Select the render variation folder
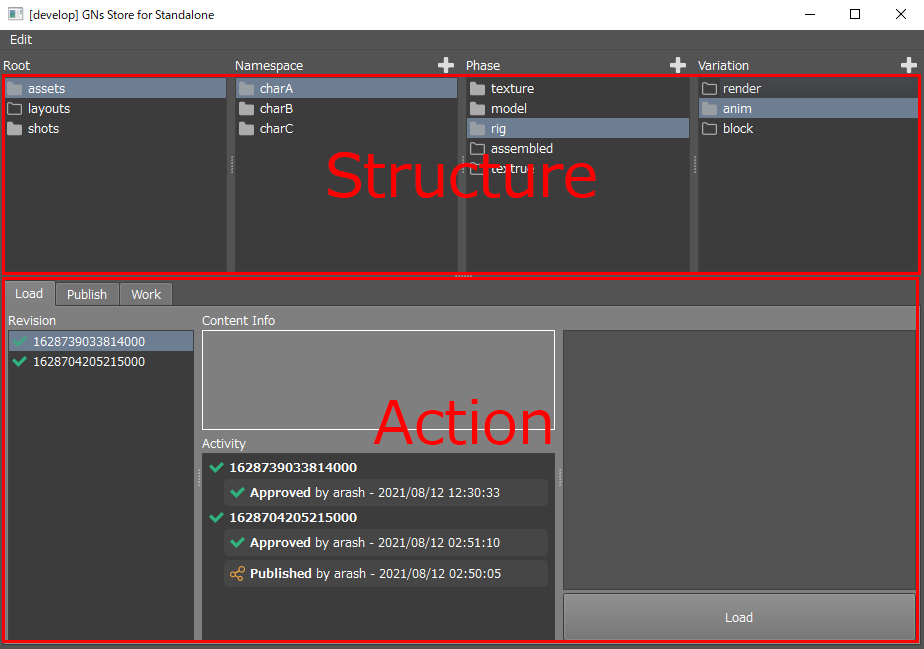The image size is (924, 649). [741, 89]
